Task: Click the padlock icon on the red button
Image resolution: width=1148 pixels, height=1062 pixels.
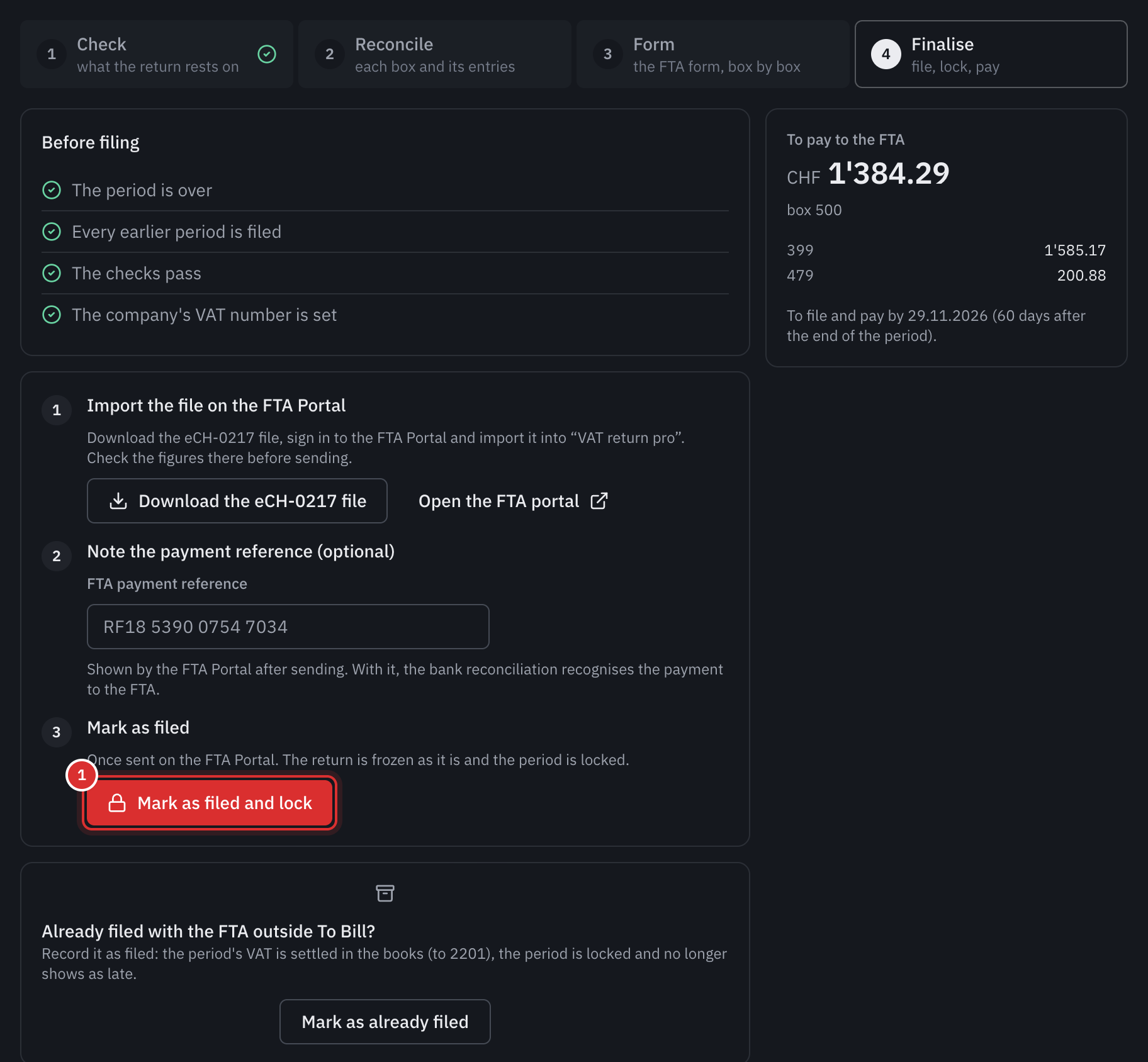Action: 117,803
